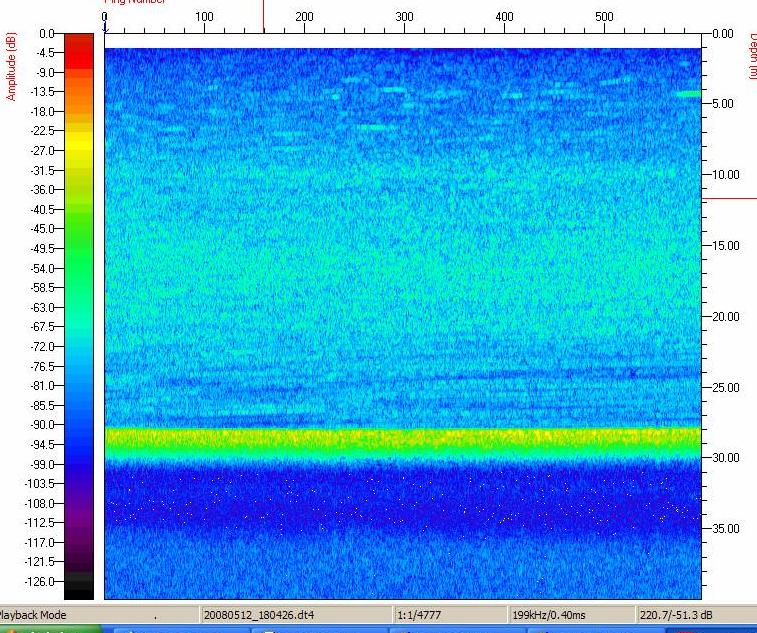Click the yellow band near -27.0 dB
The height and width of the screenshot is (633, 757).
pyautogui.click(x=79, y=149)
